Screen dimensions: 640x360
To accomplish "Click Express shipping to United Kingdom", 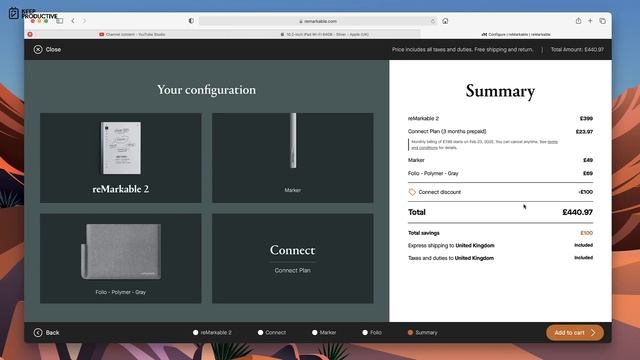I will tap(451, 246).
